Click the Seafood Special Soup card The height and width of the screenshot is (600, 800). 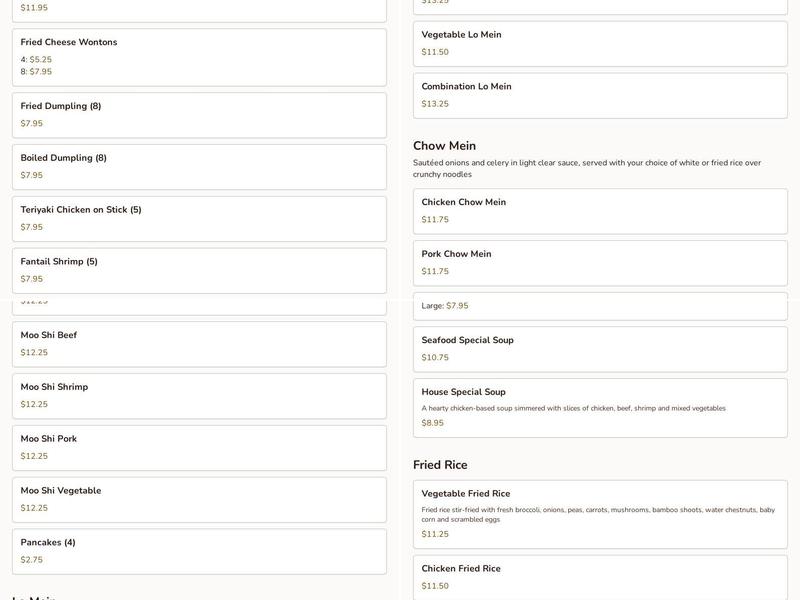tap(600, 349)
